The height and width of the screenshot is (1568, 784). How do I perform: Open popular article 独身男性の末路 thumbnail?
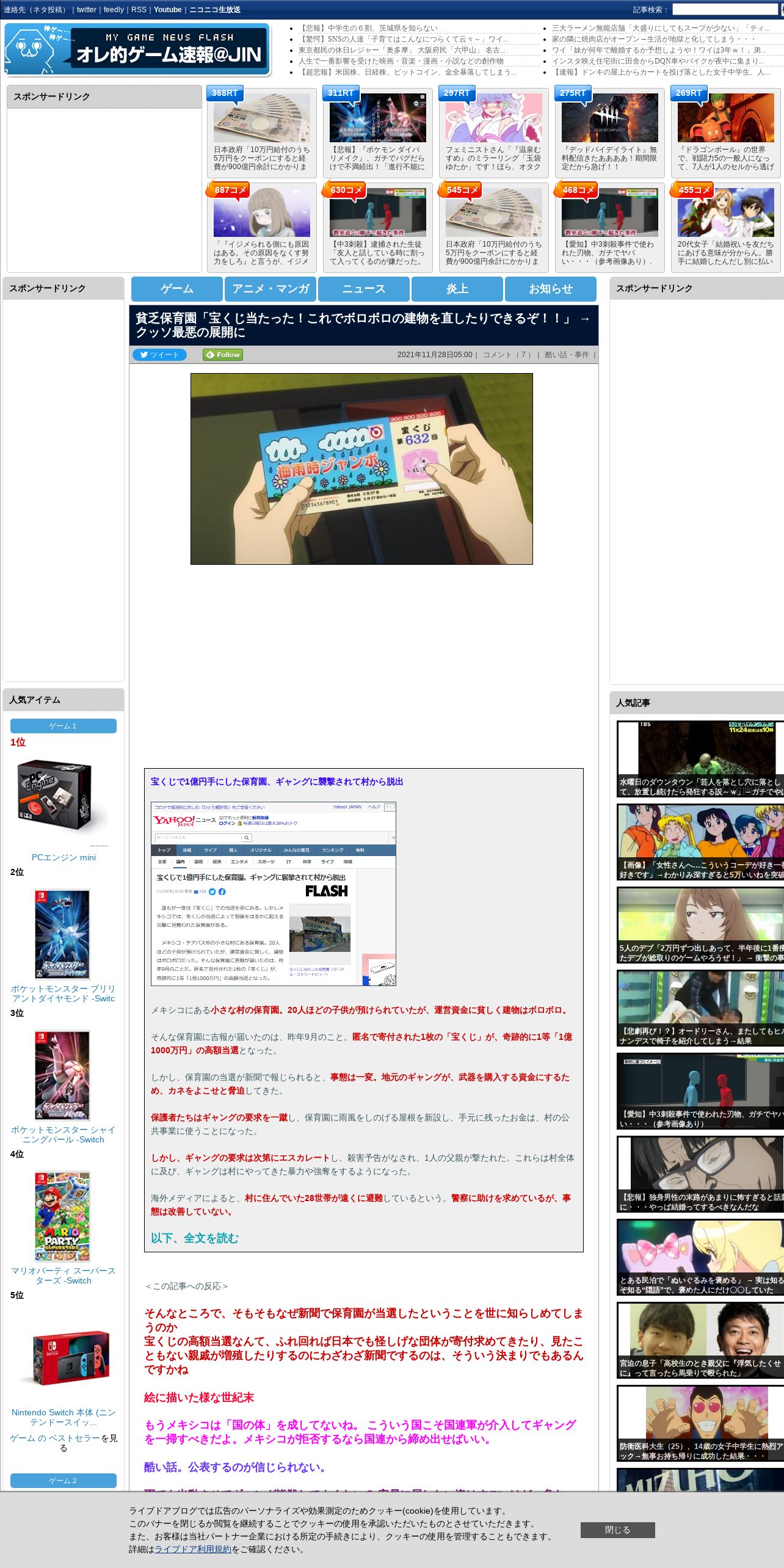(x=700, y=1174)
